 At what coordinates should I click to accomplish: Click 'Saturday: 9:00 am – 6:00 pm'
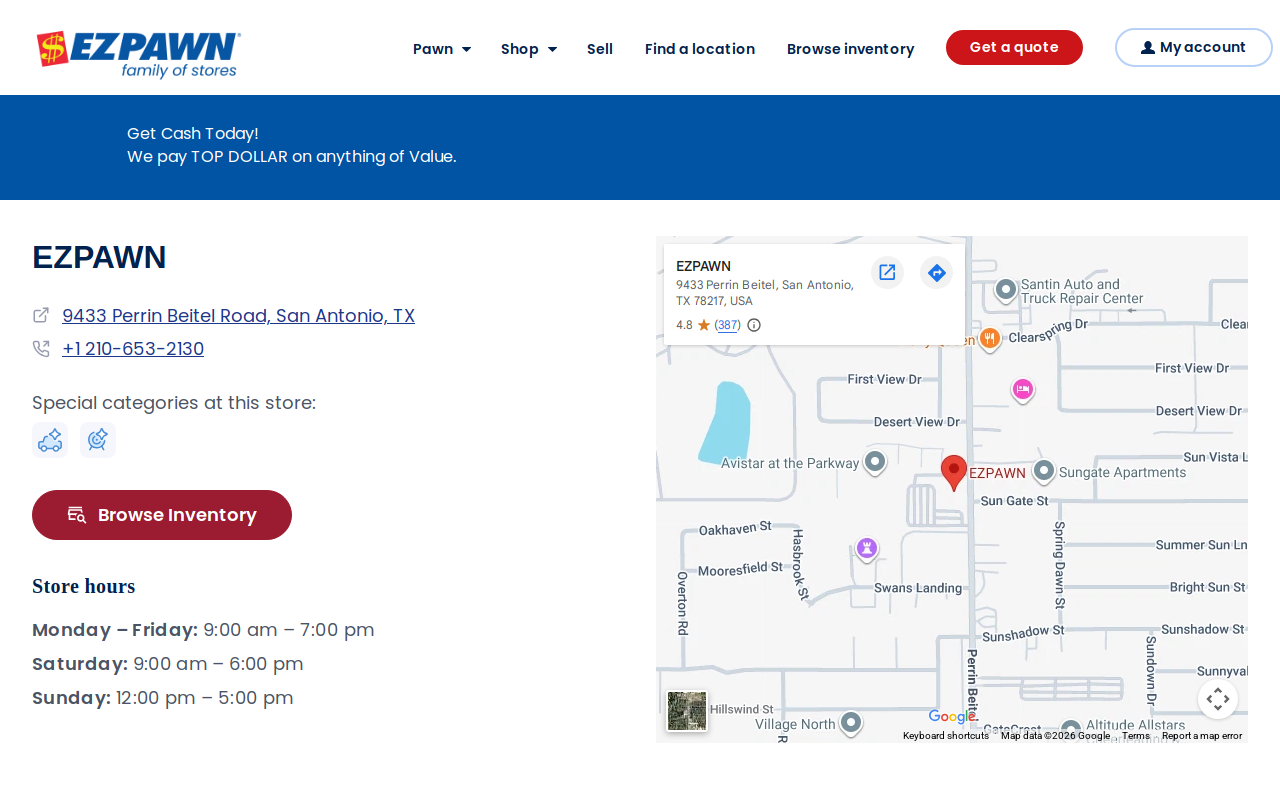click(x=168, y=664)
